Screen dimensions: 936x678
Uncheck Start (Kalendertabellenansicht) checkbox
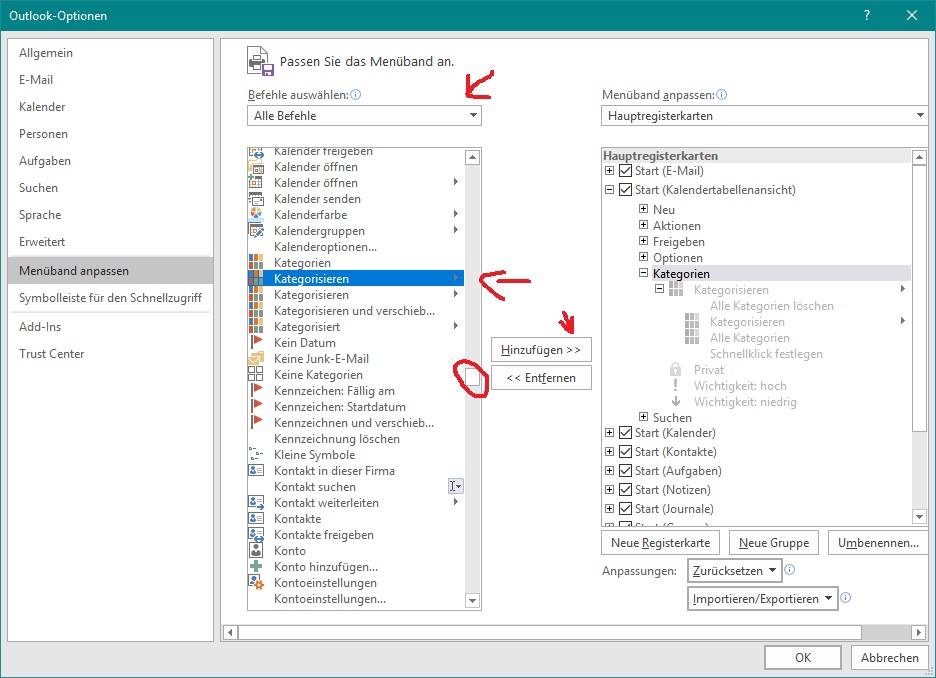pos(626,190)
